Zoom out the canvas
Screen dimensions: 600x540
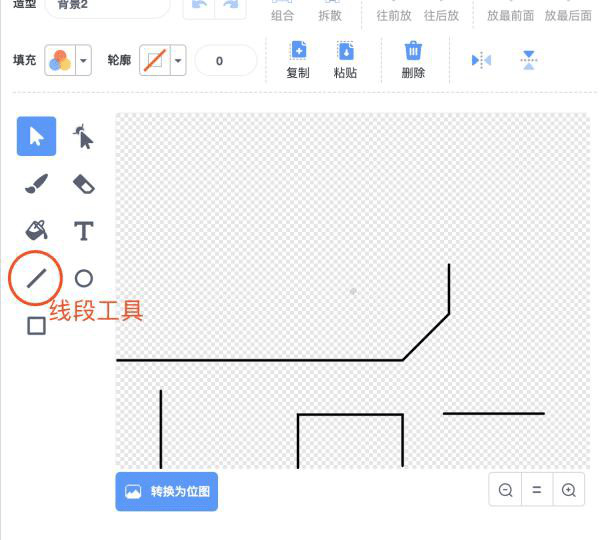point(505,490)
